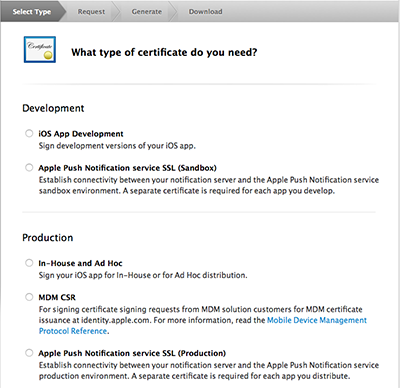The image size is (400, 388).
Task: Click the "What type of certificate" heading
Action: (x=164, y=52)
